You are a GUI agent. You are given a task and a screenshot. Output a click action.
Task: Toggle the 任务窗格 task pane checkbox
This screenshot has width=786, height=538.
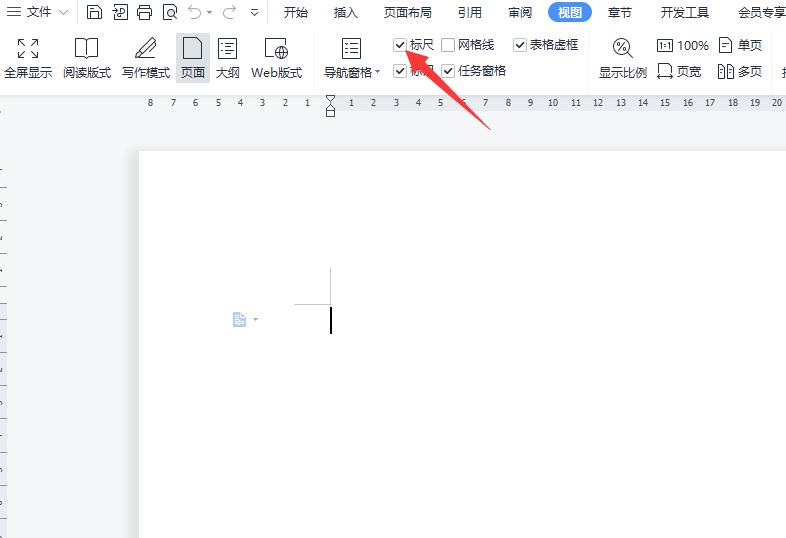[448, 71]
